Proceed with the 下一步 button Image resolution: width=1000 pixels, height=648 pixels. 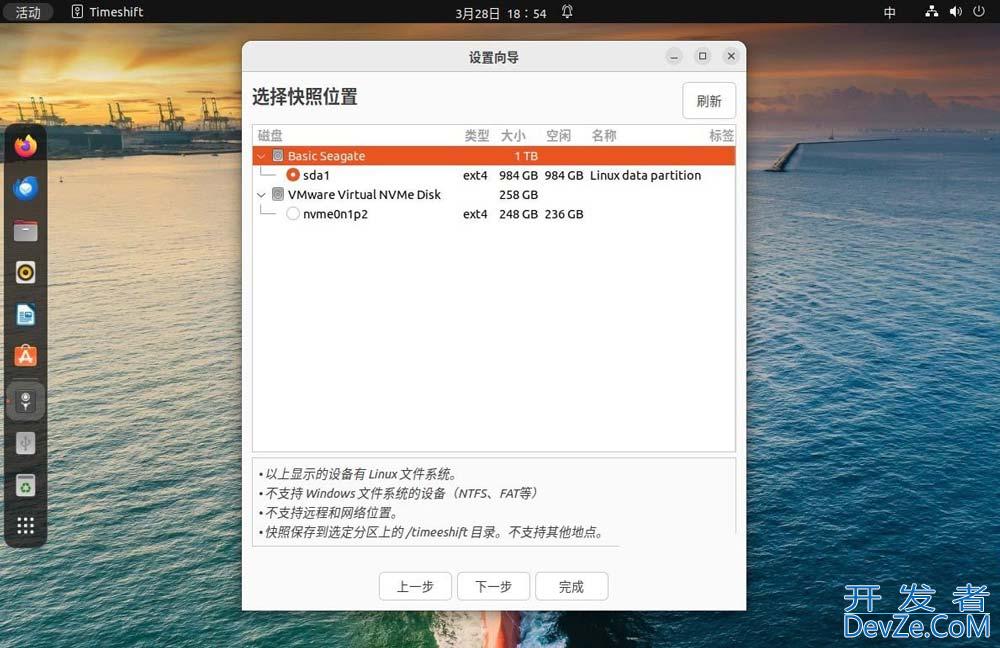click(x=494, y=586)
